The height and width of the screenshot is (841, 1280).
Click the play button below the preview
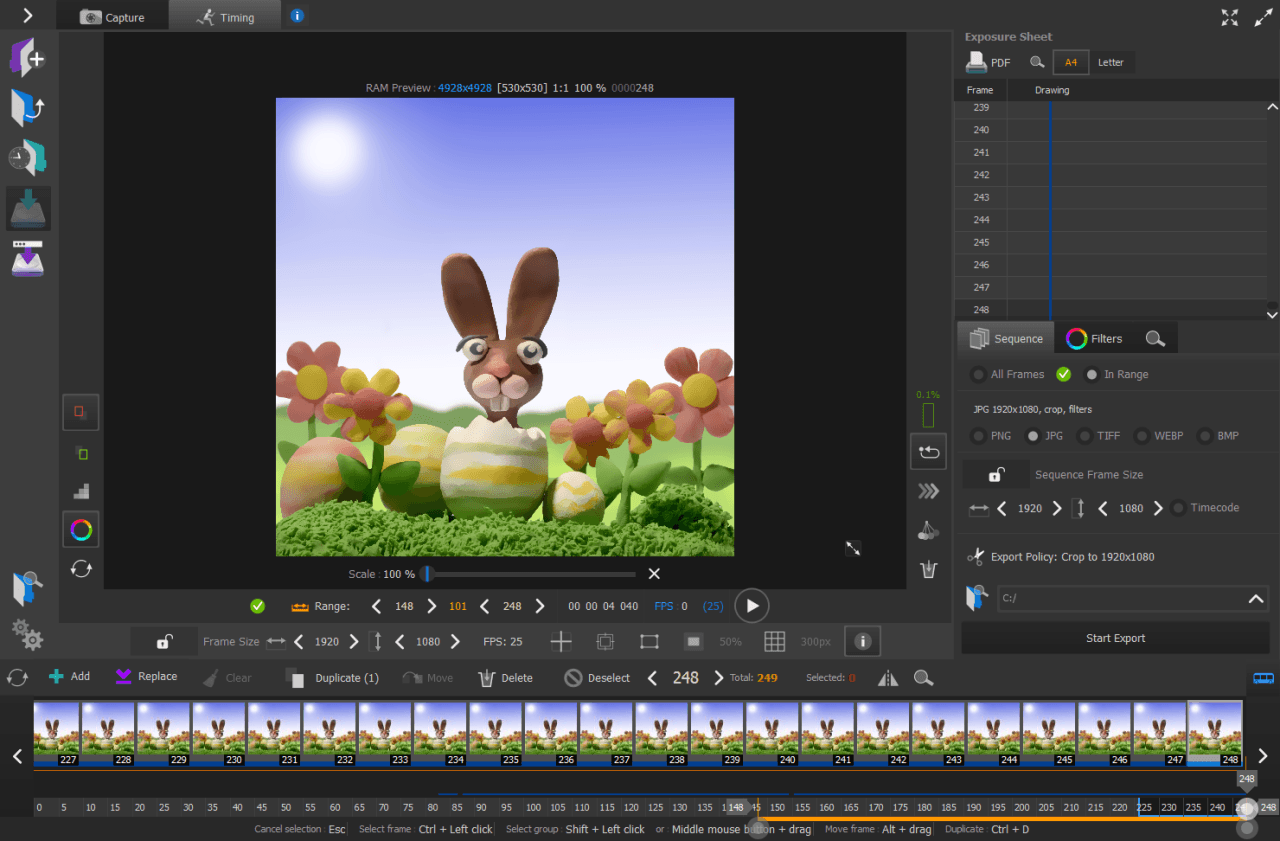coord(751,606)
